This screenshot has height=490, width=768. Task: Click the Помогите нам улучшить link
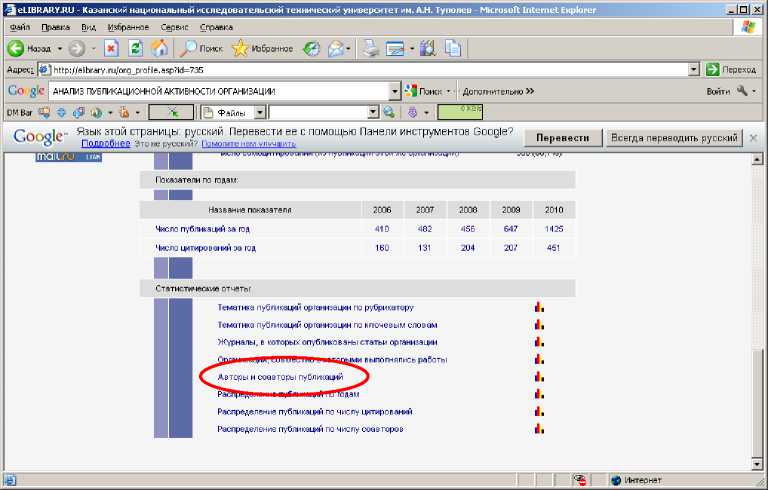[x=248, y=144]
